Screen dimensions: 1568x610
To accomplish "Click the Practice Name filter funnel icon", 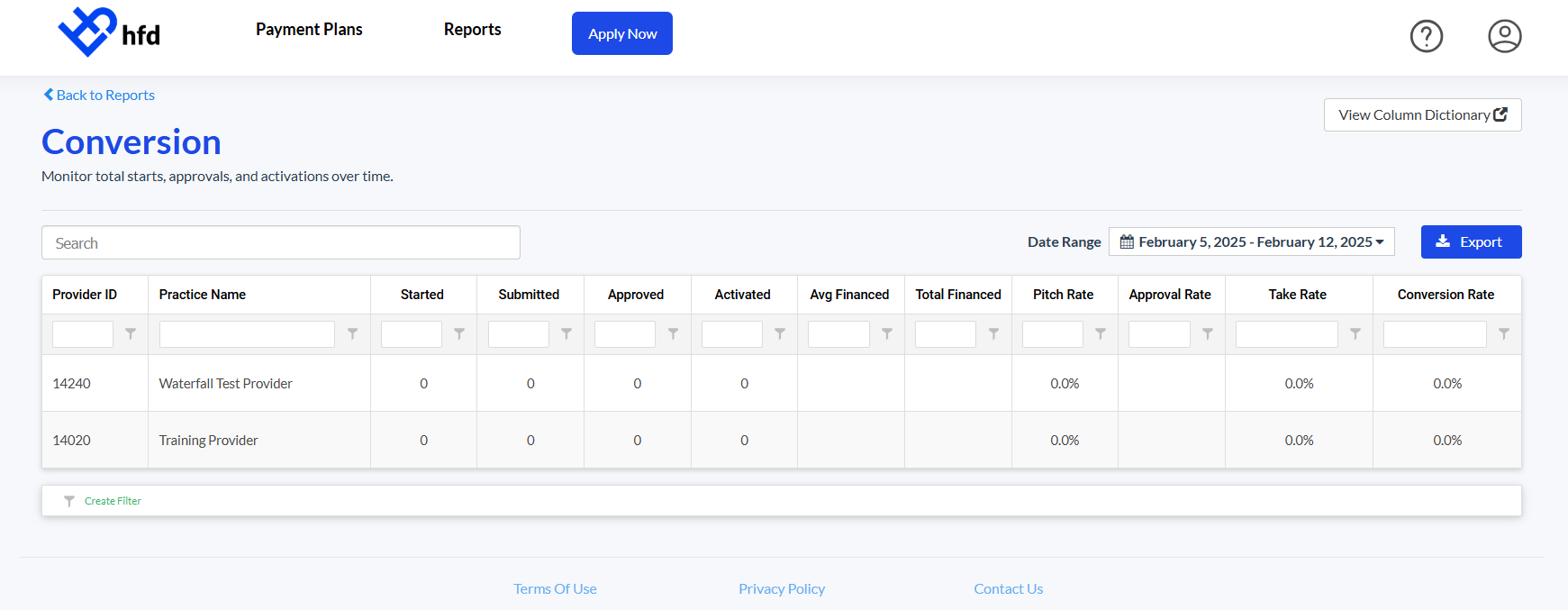I will [x=353, y=334].
